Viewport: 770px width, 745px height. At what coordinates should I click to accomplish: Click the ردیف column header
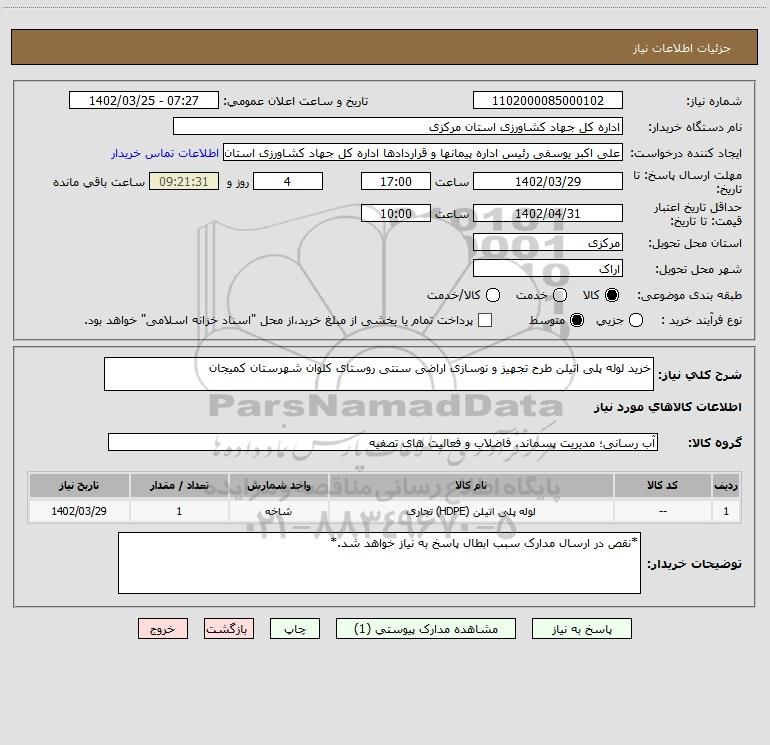pyautogui.click(x=726, y=485)
